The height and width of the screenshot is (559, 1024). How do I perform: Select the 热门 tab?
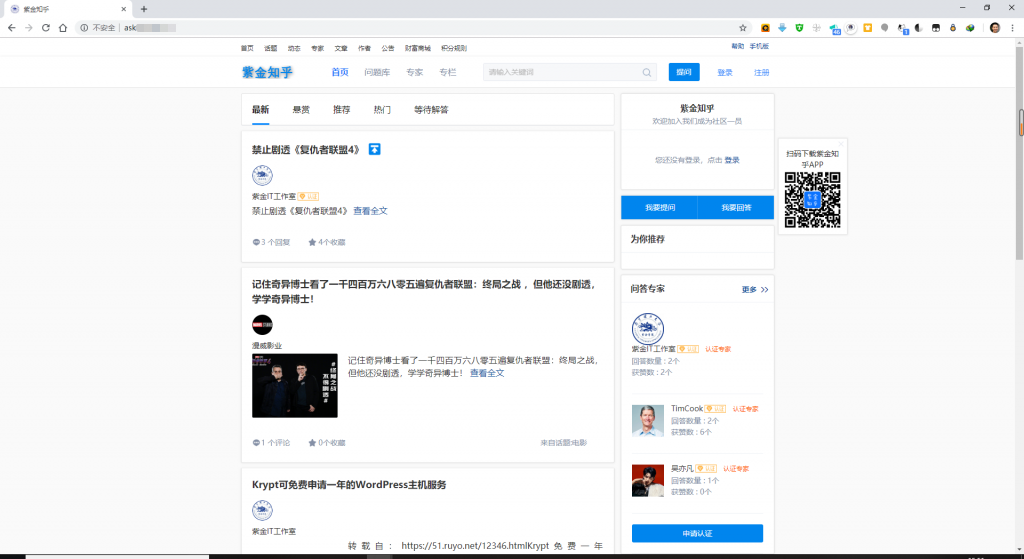382,110
